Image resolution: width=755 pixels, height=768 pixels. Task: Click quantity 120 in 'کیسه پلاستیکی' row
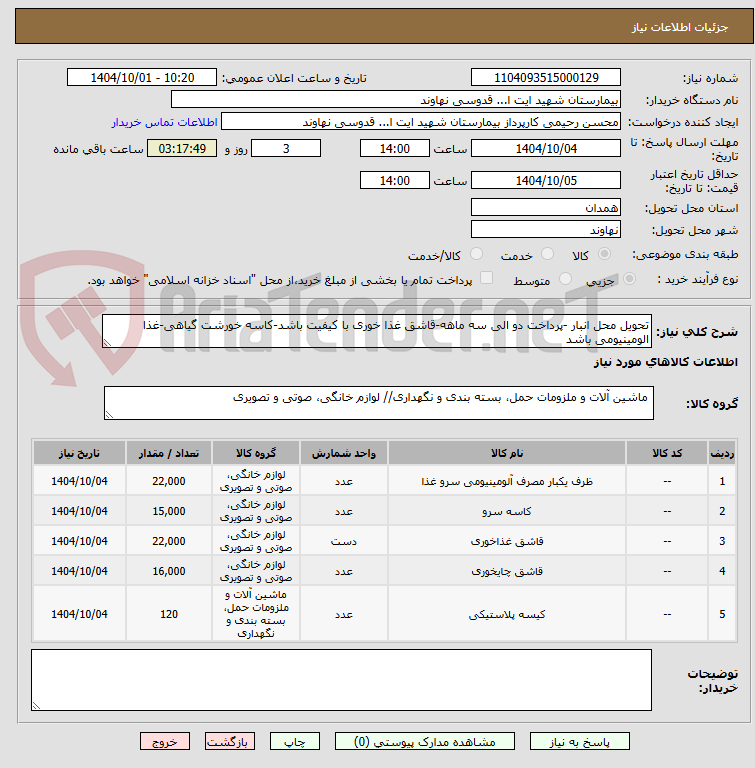tap(169, 614)
